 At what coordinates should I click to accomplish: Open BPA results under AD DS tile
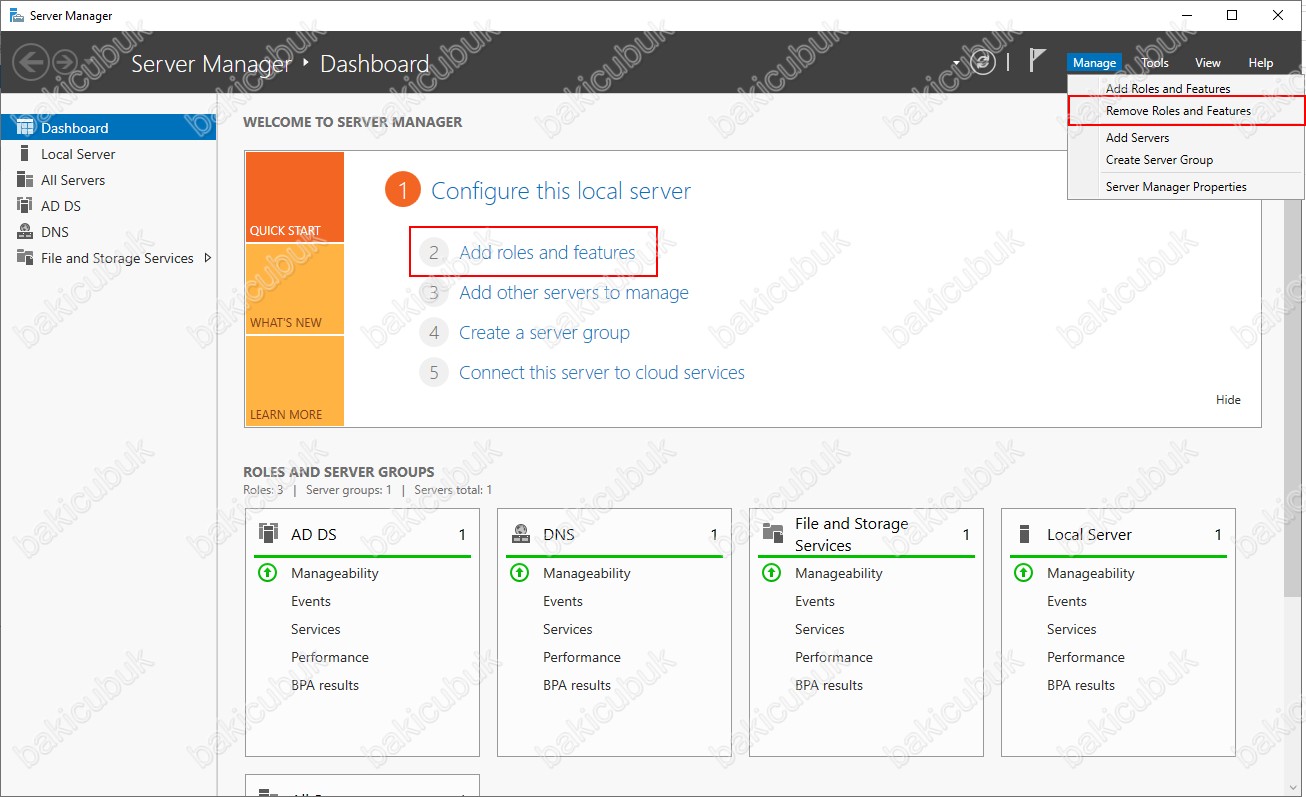point(325,685)
